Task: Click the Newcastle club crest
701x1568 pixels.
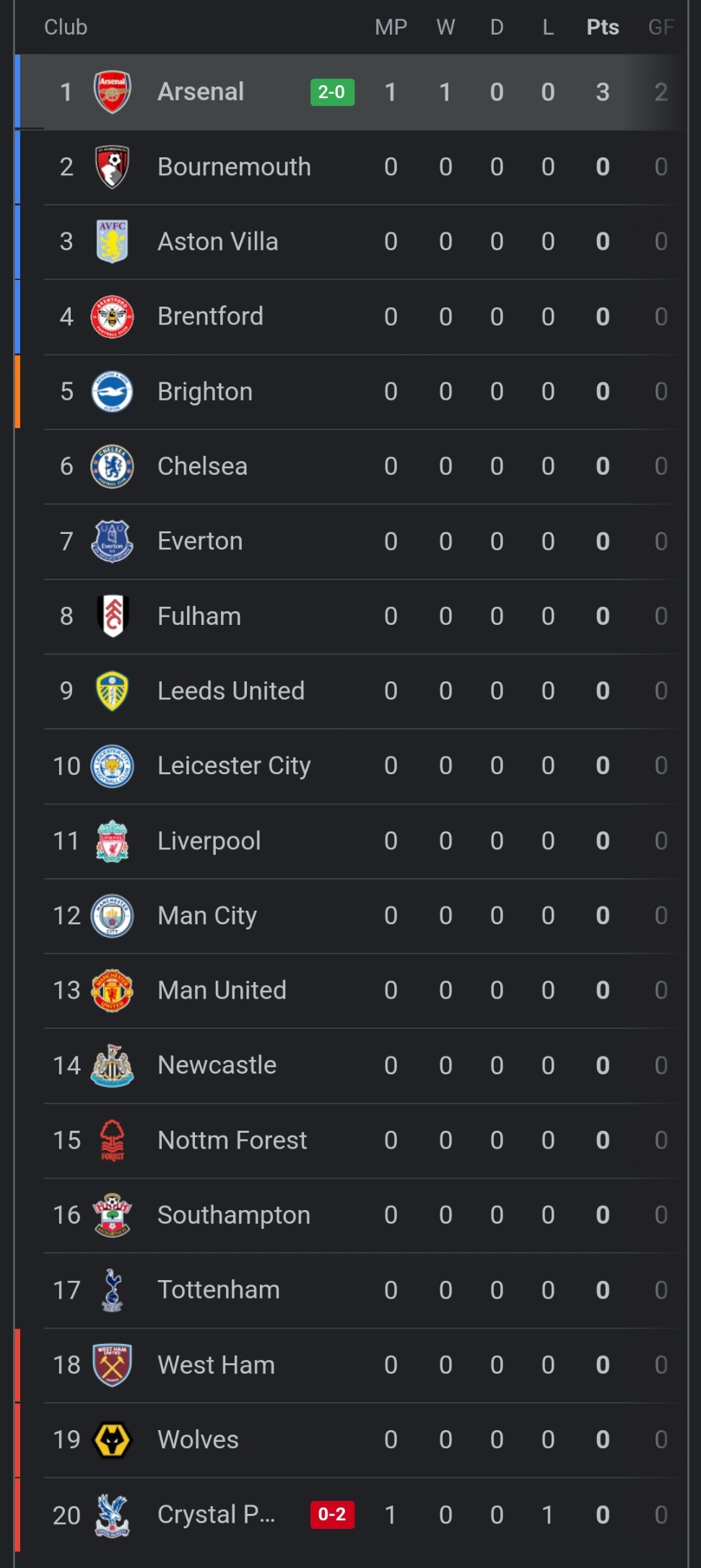Action: 112,1065
